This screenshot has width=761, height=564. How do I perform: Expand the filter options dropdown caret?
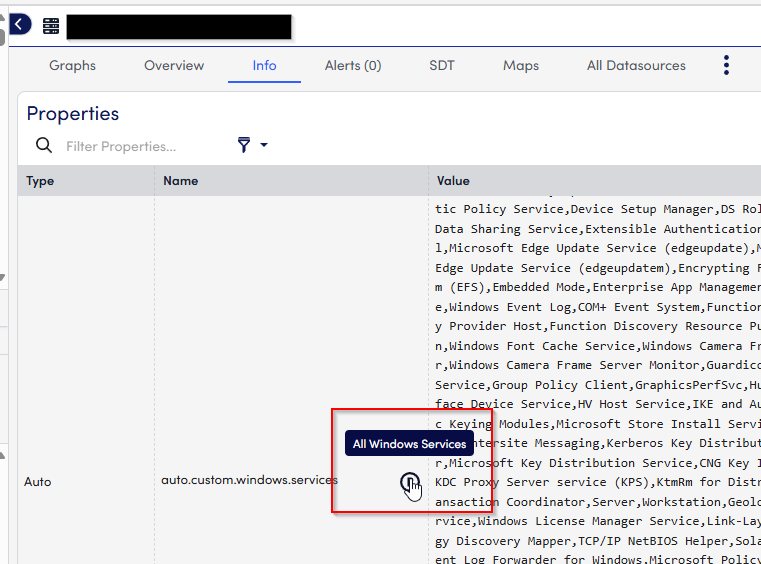[x=264, y=146]
